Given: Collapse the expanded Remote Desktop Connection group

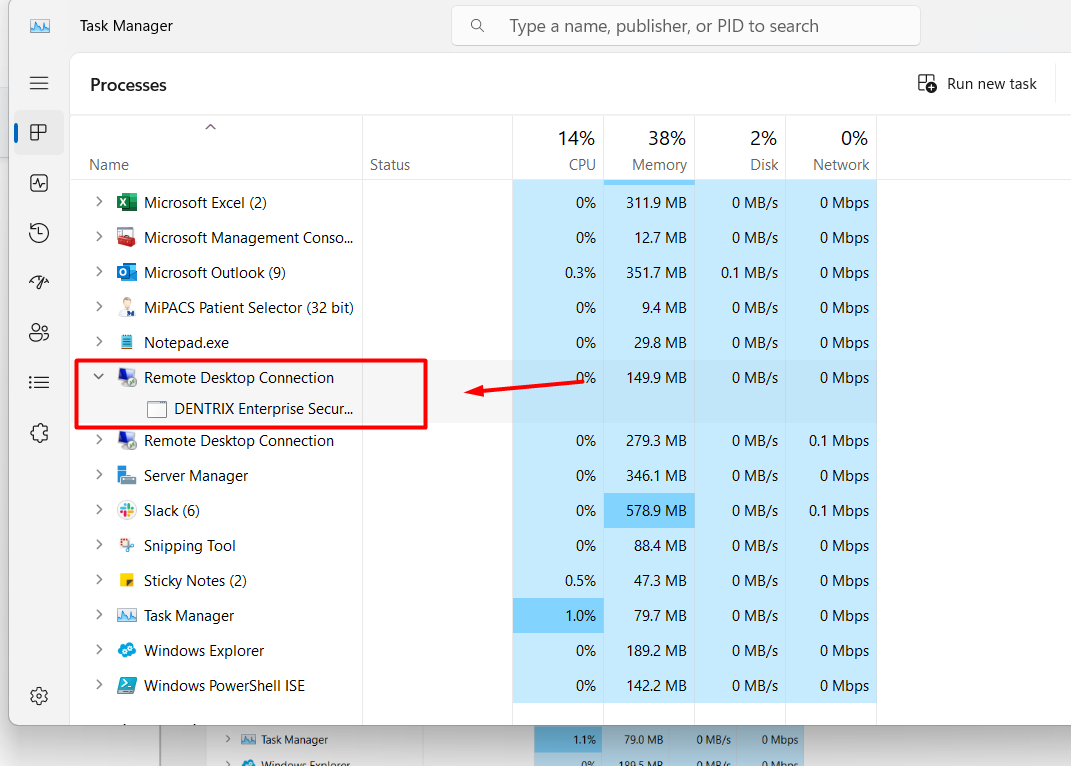Looking at the screenshot, I should (x=99, y=377).
